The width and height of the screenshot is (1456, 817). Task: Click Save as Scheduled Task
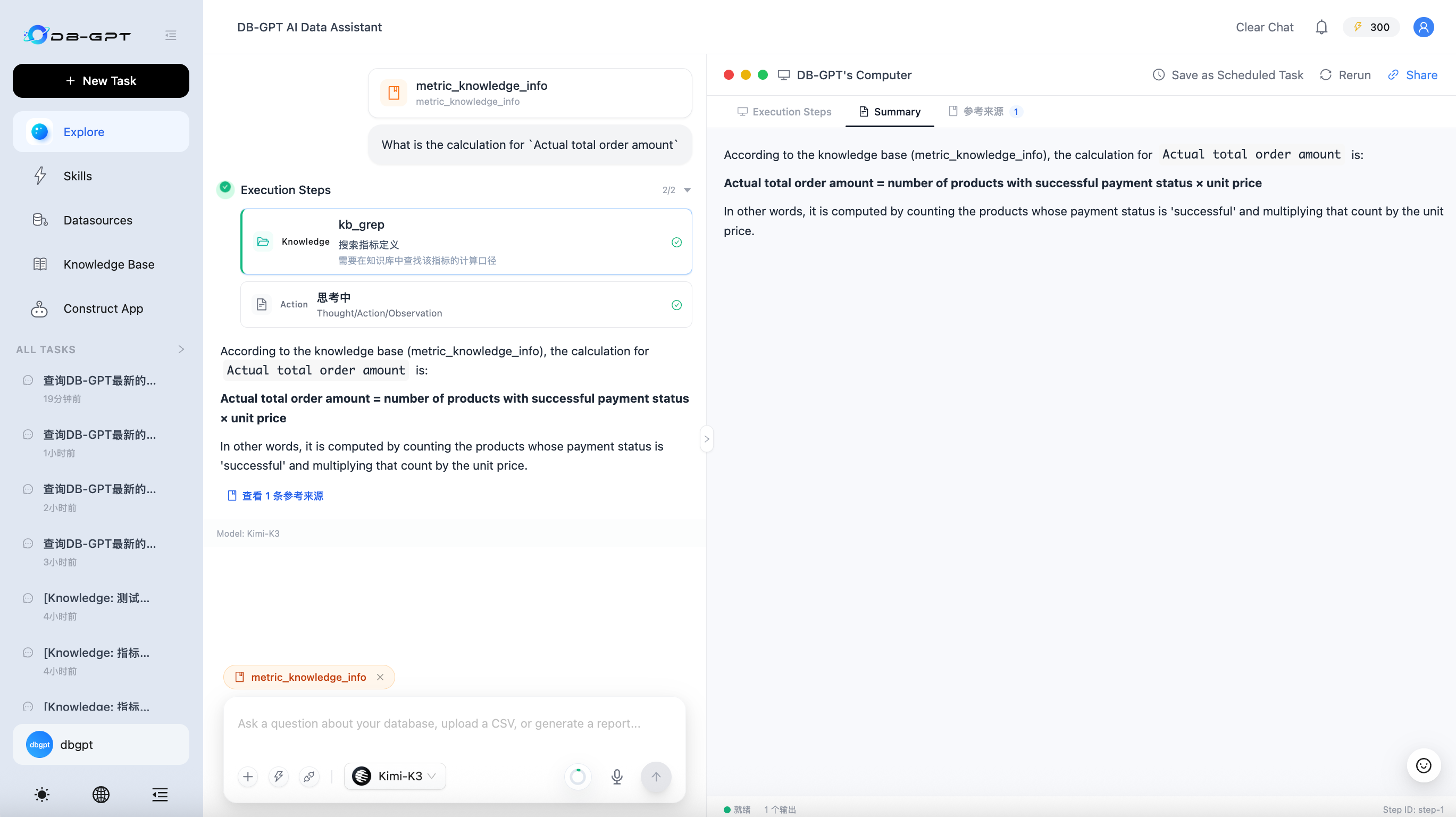pos(1228,74)
